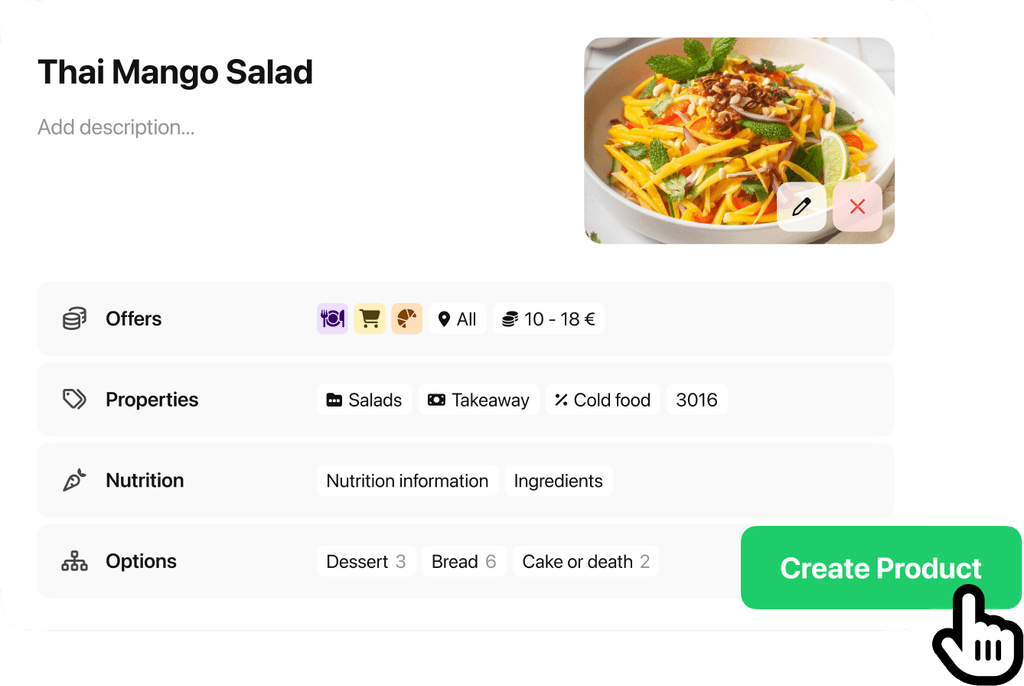
Task: Open the All location selector
Action: 458,319
